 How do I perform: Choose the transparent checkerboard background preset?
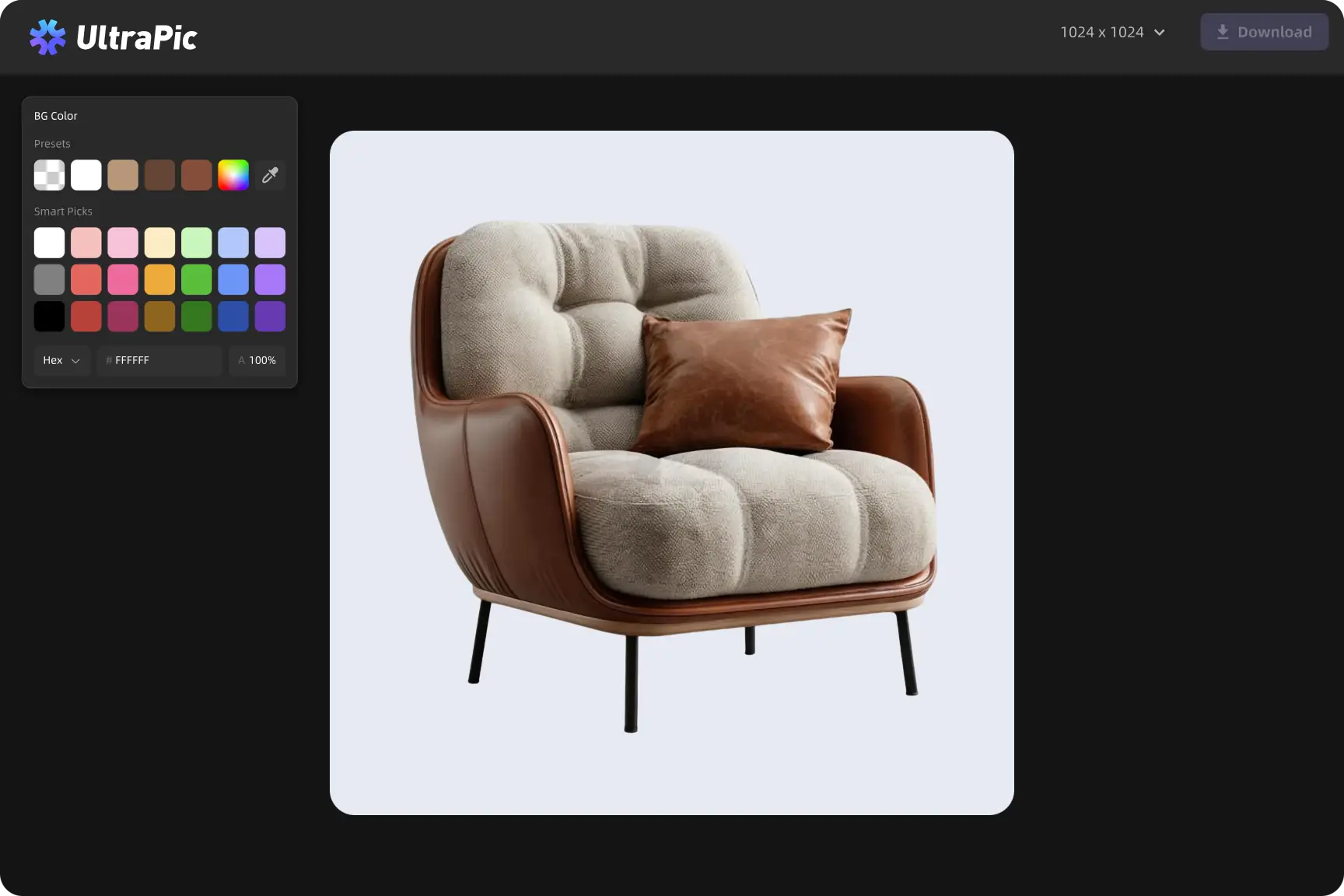pos(49,176)
